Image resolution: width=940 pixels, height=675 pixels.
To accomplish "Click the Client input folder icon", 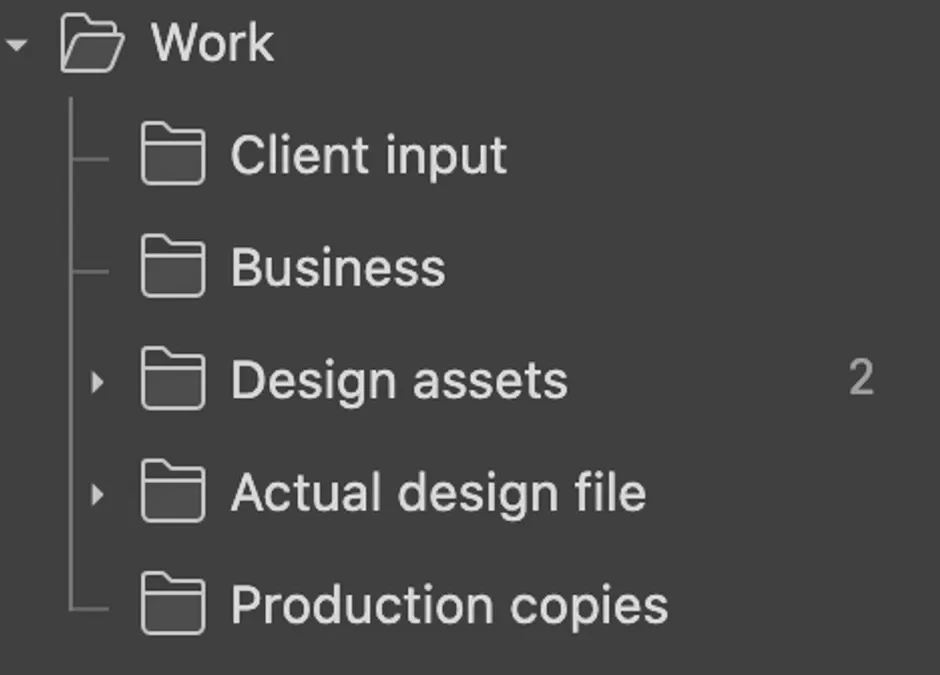I will (173, 153).
